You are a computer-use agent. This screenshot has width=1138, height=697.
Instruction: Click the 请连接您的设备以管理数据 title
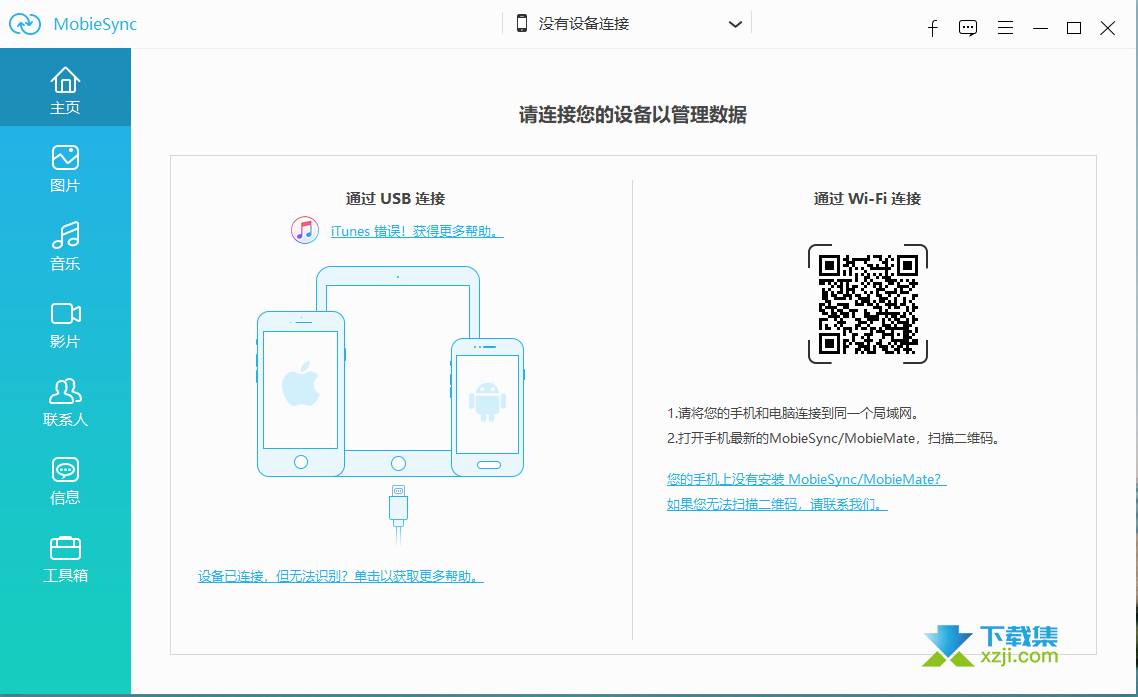633,115
